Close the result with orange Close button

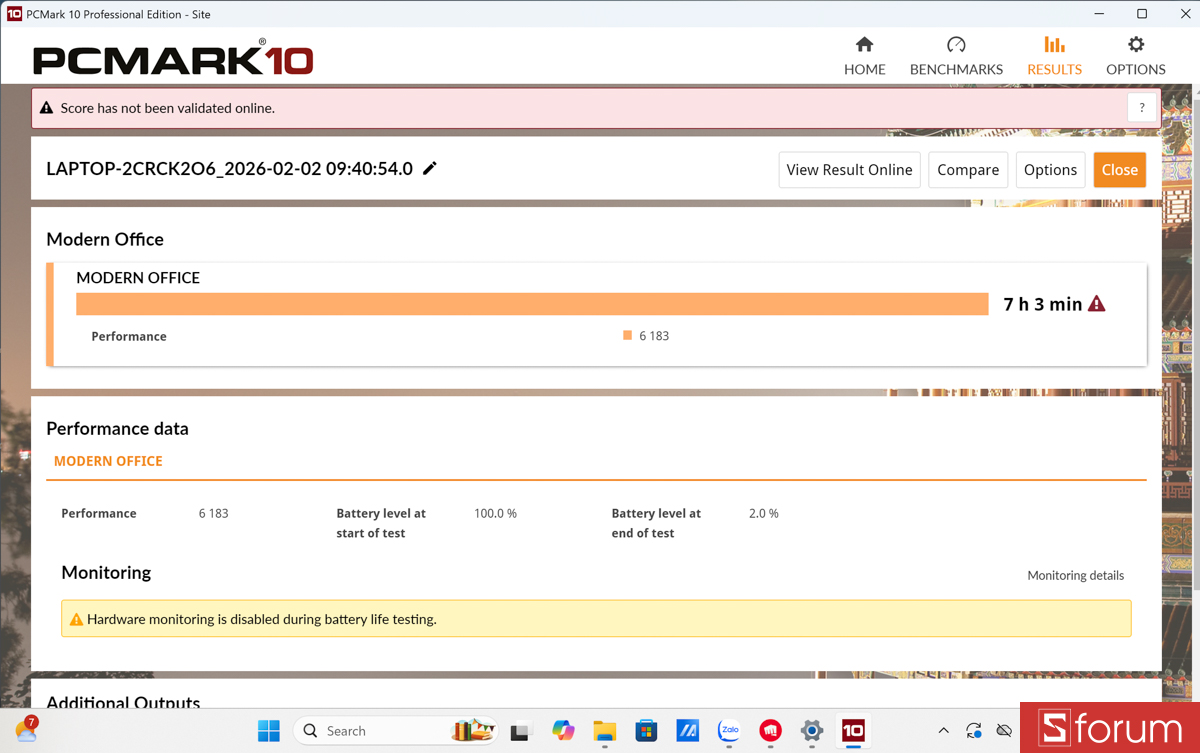pos(1119,170)
